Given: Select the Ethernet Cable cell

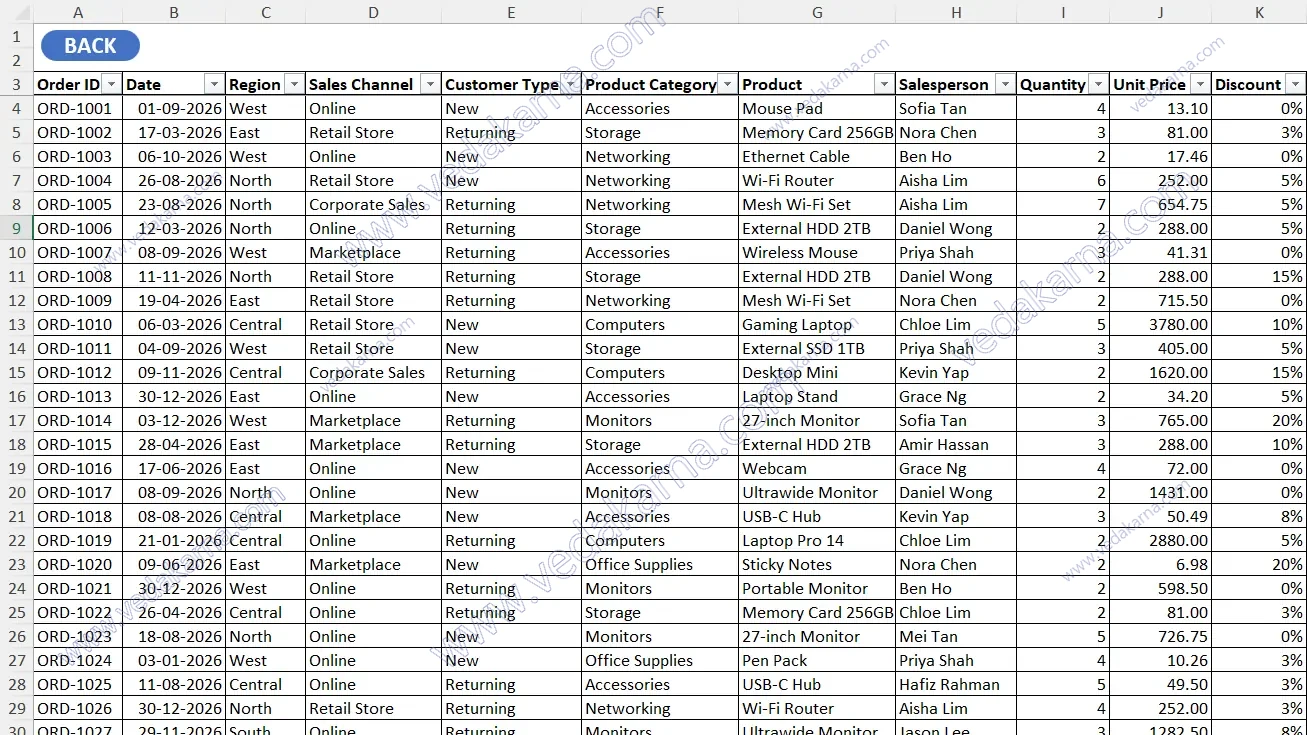Looking at the screenshot, I should click(817, 157).
